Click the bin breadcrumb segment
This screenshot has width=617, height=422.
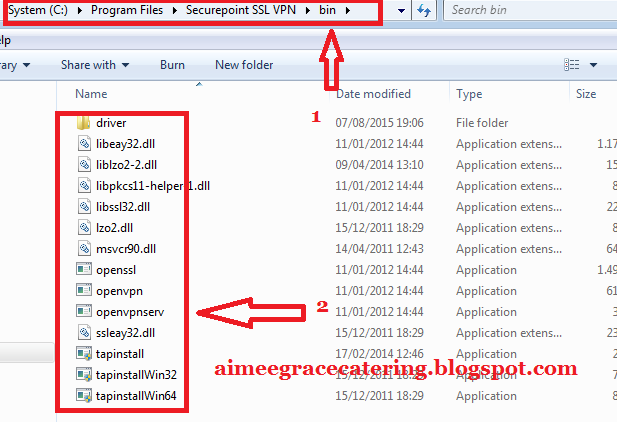[327, 10]
